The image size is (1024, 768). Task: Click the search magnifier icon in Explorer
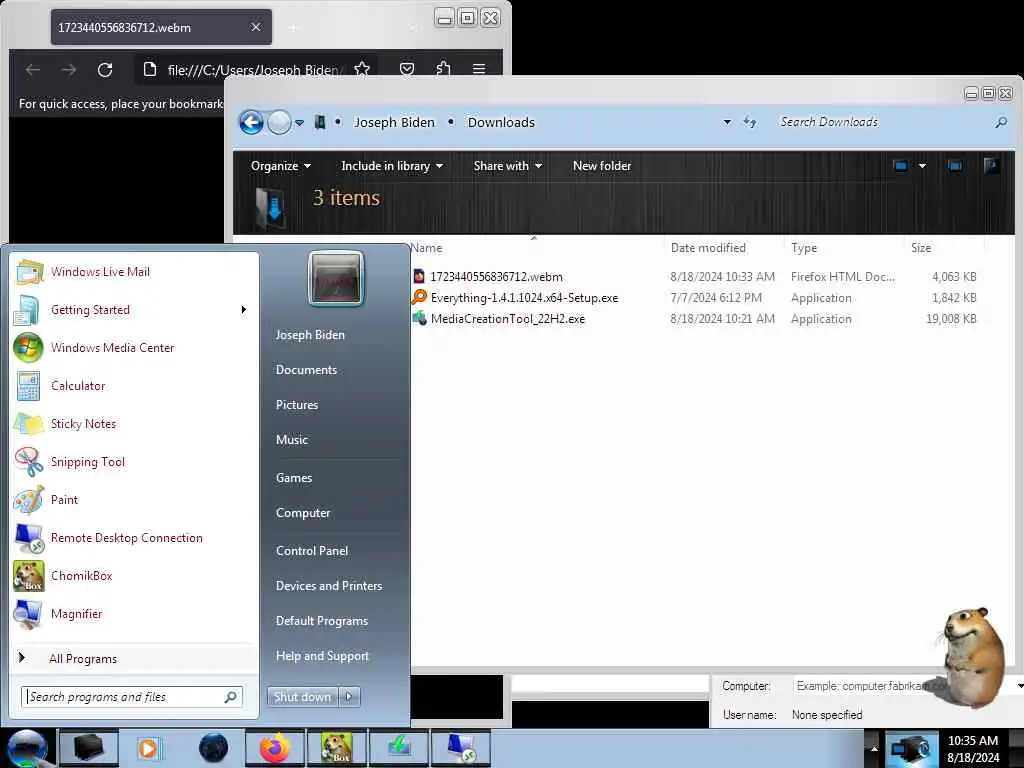coord(1000,122)
